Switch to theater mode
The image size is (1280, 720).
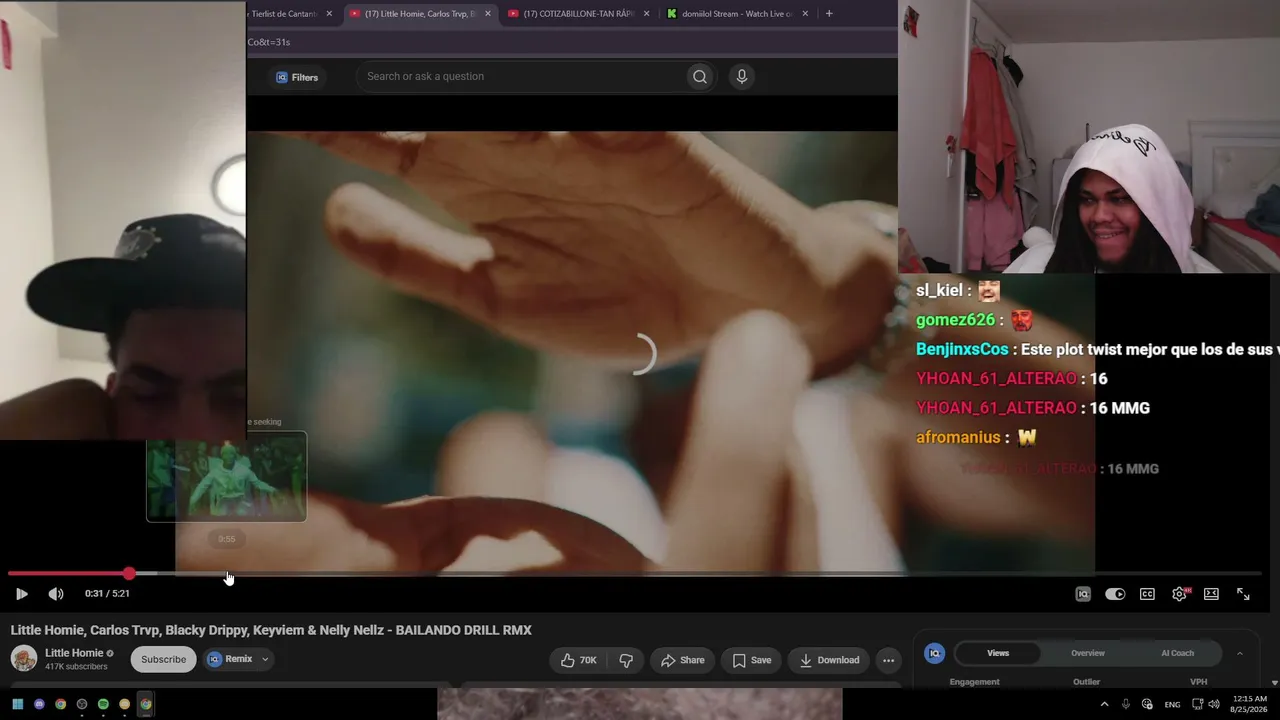[1211, 594]
